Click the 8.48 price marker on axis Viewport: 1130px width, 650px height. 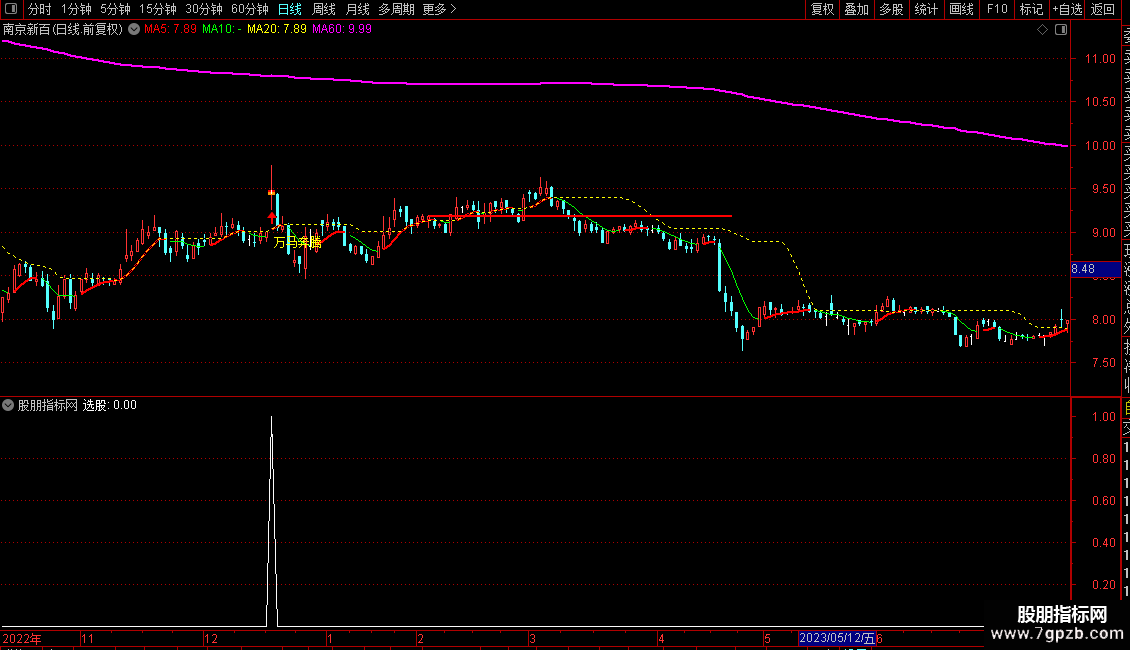pyautogui.click(x=1095, y=269)
